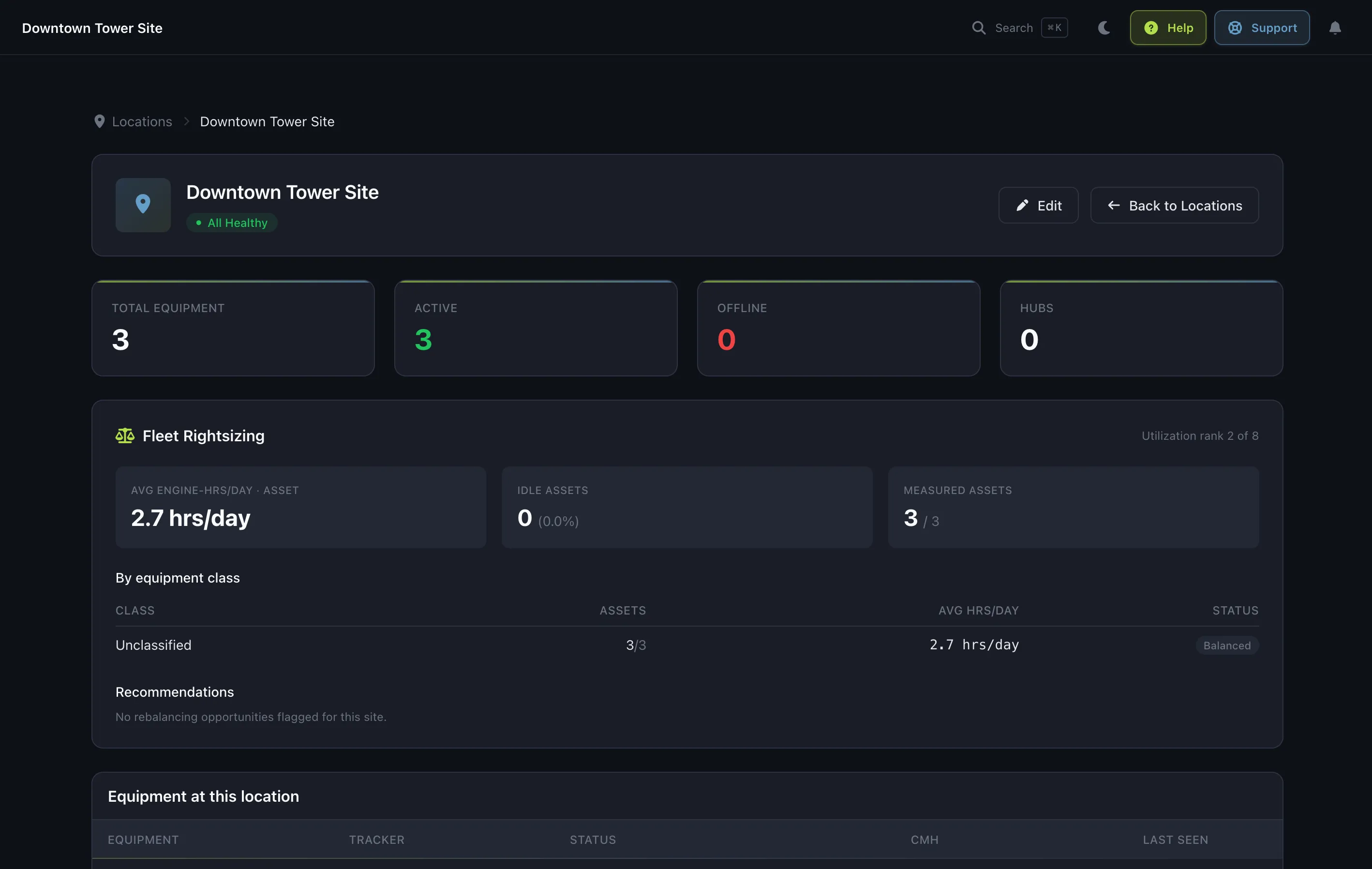1372x869 pixels.
Task: Click the Measured Assets tile
Action: click(1074, 507)
